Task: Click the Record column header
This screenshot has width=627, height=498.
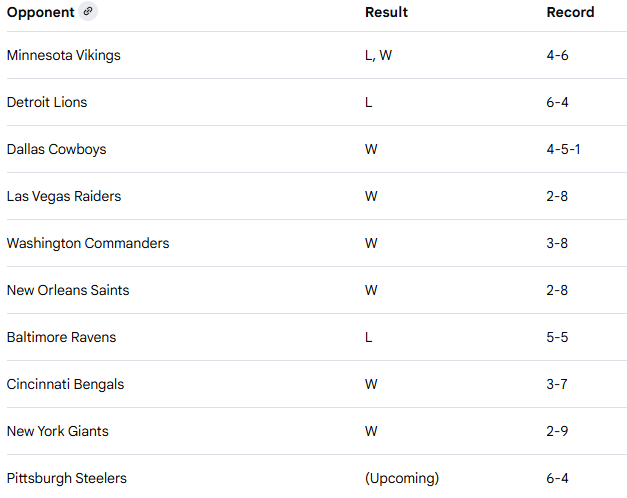Action: [x=570, y=12]
